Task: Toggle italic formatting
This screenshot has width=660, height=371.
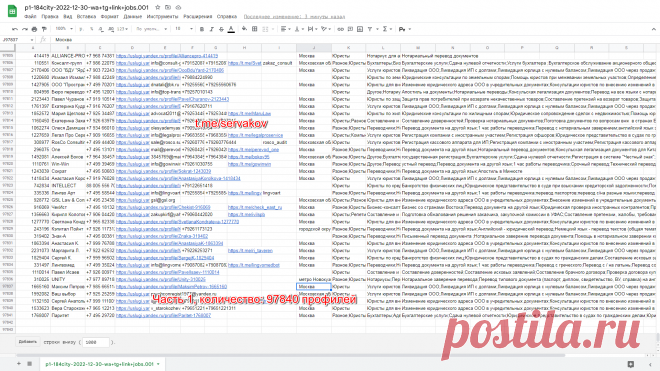Action: click(211, 29)
